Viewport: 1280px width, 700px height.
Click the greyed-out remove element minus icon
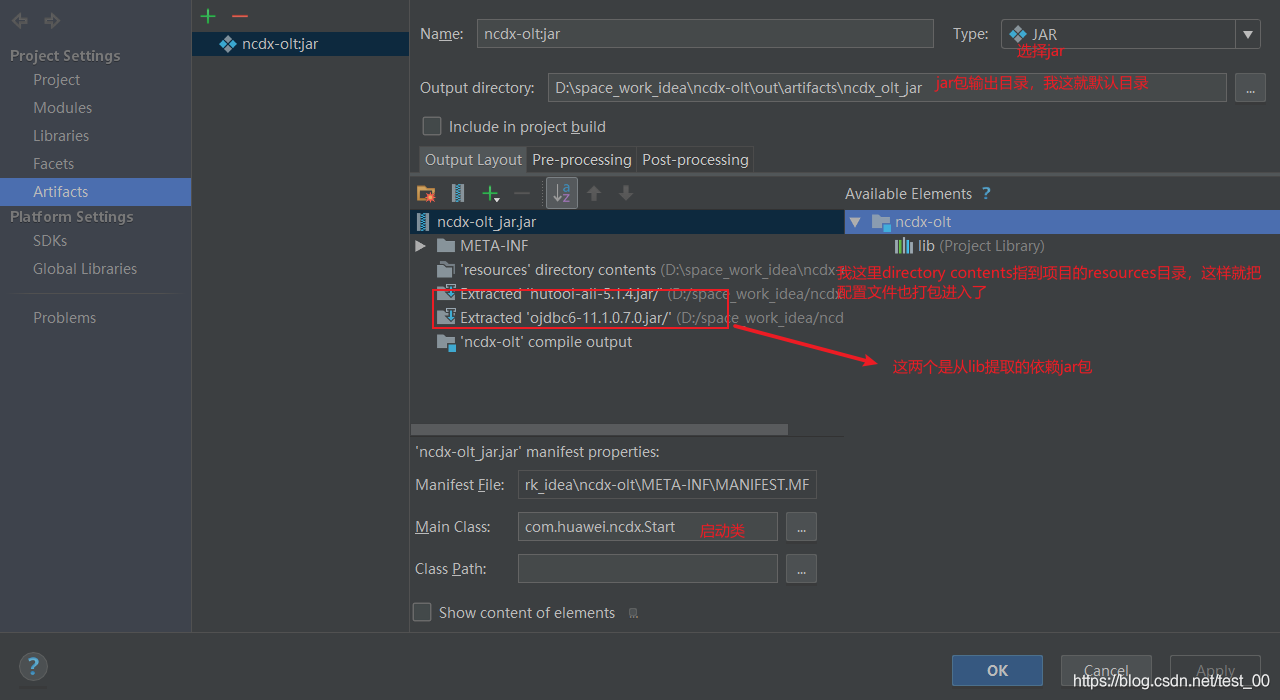[521, 193]
